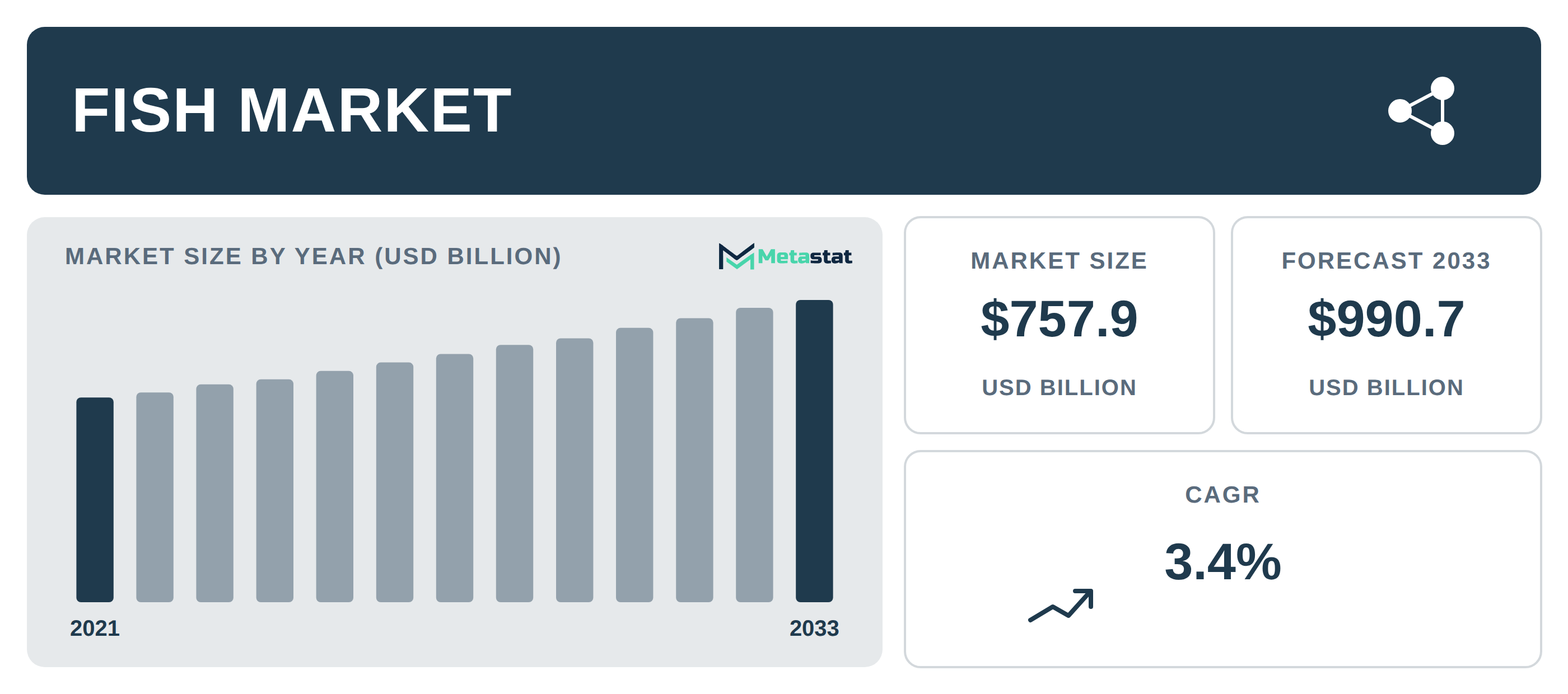Viewport: 1568px width, 694px height.
Task: Open the Forecast 2033 $990.7 card
Action: pos(1386,325)
